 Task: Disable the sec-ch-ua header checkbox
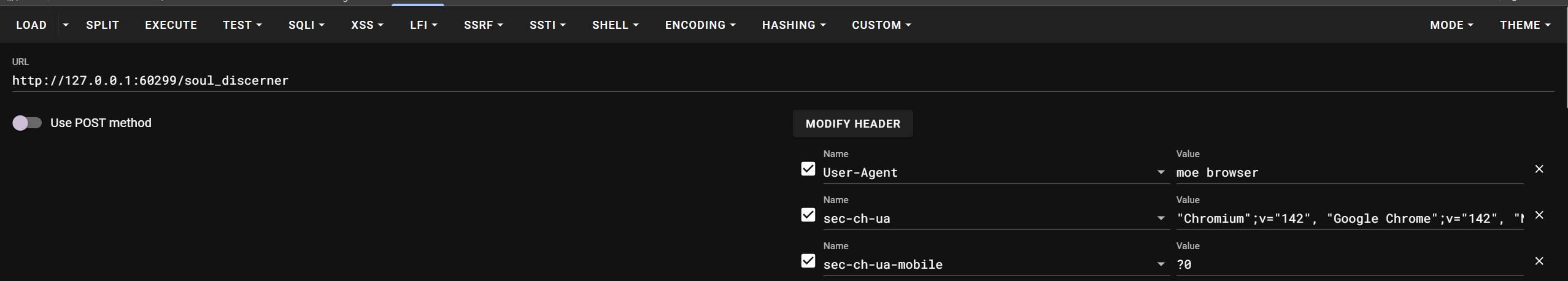[808, 215]
